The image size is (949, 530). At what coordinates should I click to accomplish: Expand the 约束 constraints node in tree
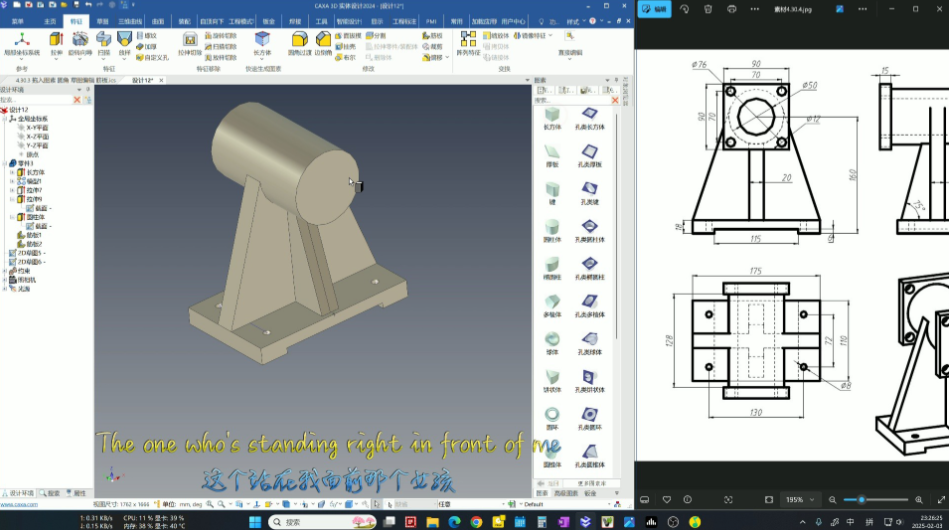pyautogui.click(x=5, y=271)
